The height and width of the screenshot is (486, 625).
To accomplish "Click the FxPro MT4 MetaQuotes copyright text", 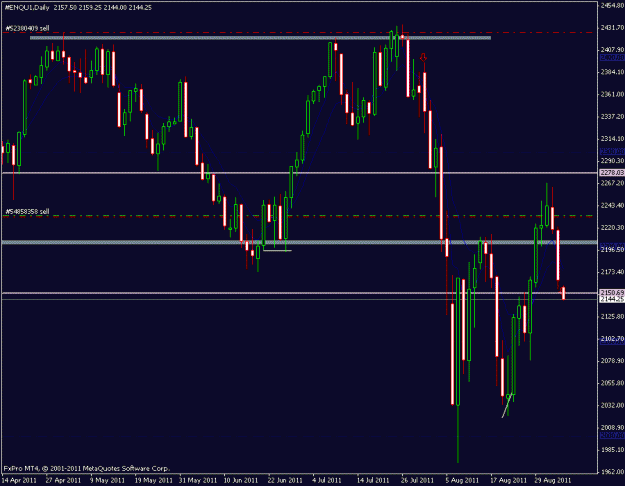I will pos(87,468).
